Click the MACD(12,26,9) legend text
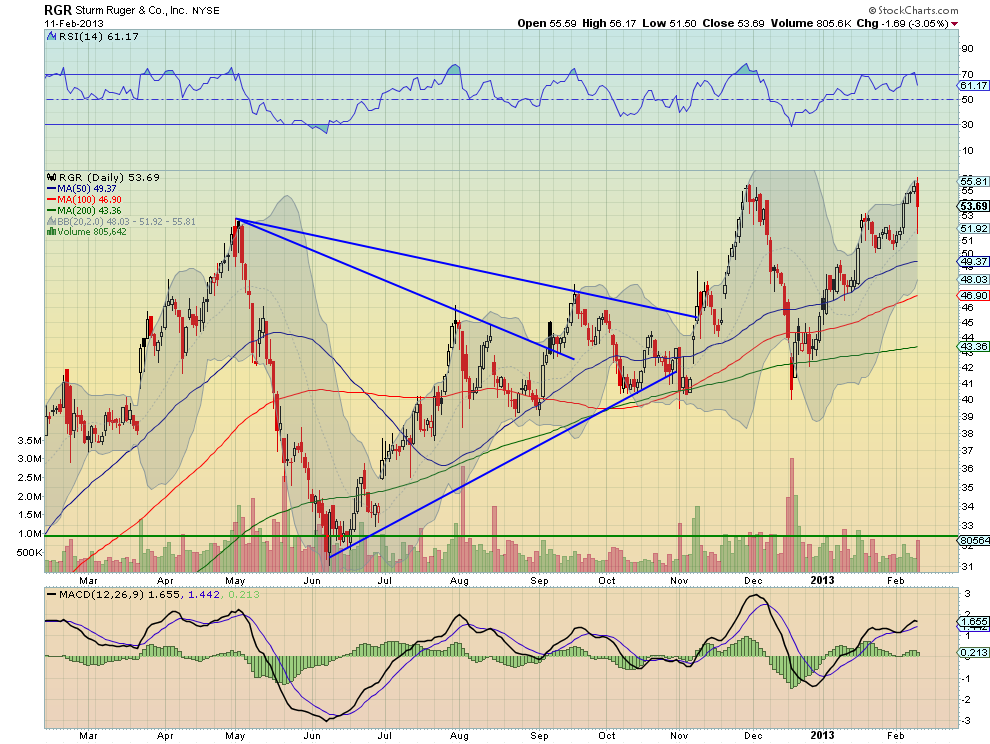The image size is (990, 744). coord(102,594)
